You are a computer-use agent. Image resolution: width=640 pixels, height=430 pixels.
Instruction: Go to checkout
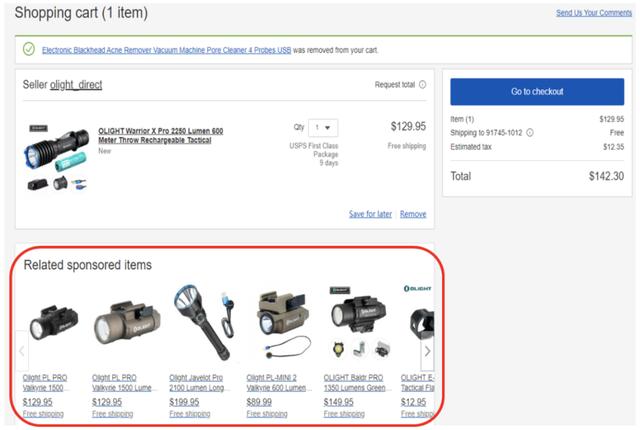click(x=537, y=91)
